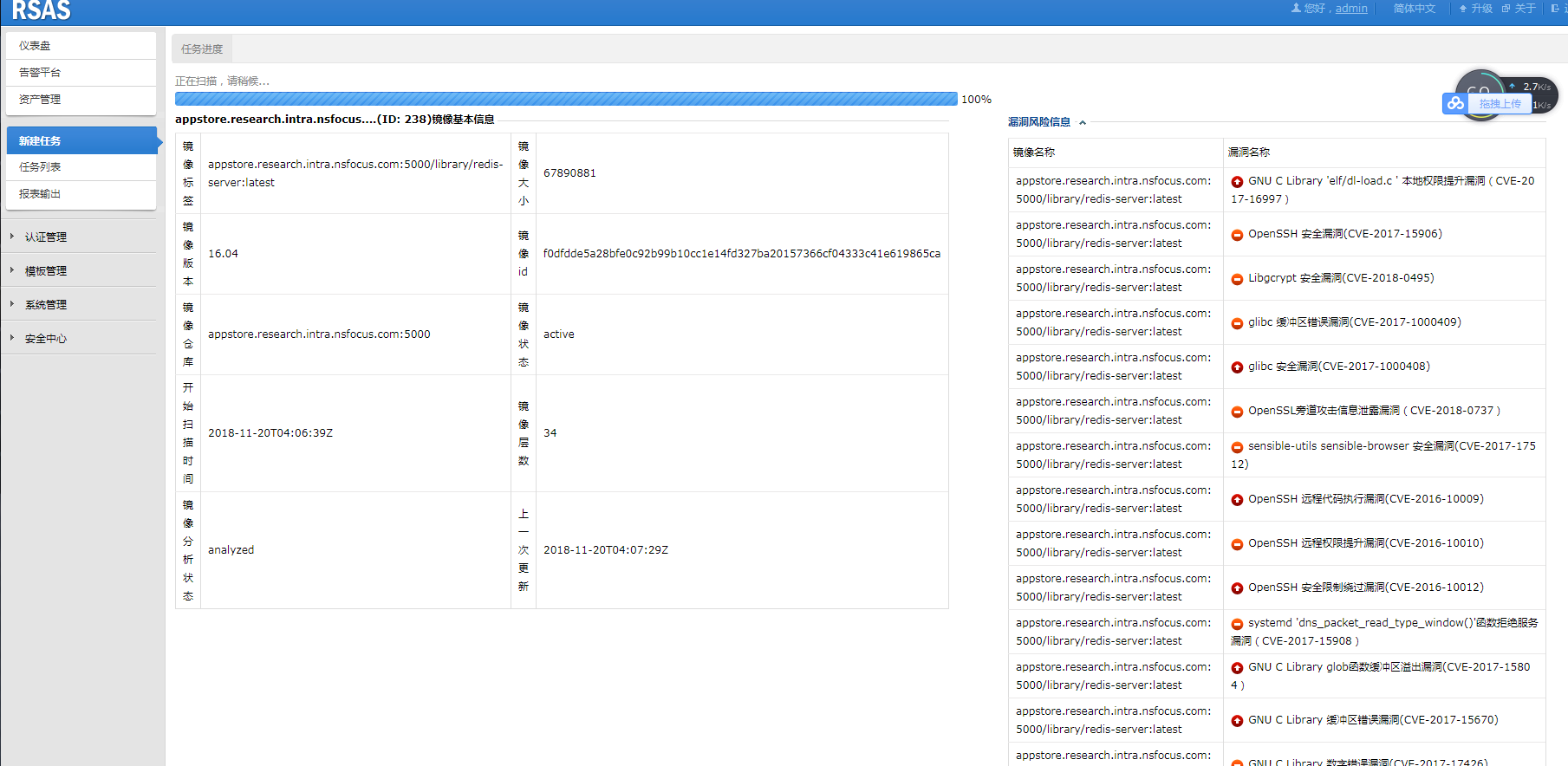Expand the 认证管理 sidebar group

[x=46, y=237]
